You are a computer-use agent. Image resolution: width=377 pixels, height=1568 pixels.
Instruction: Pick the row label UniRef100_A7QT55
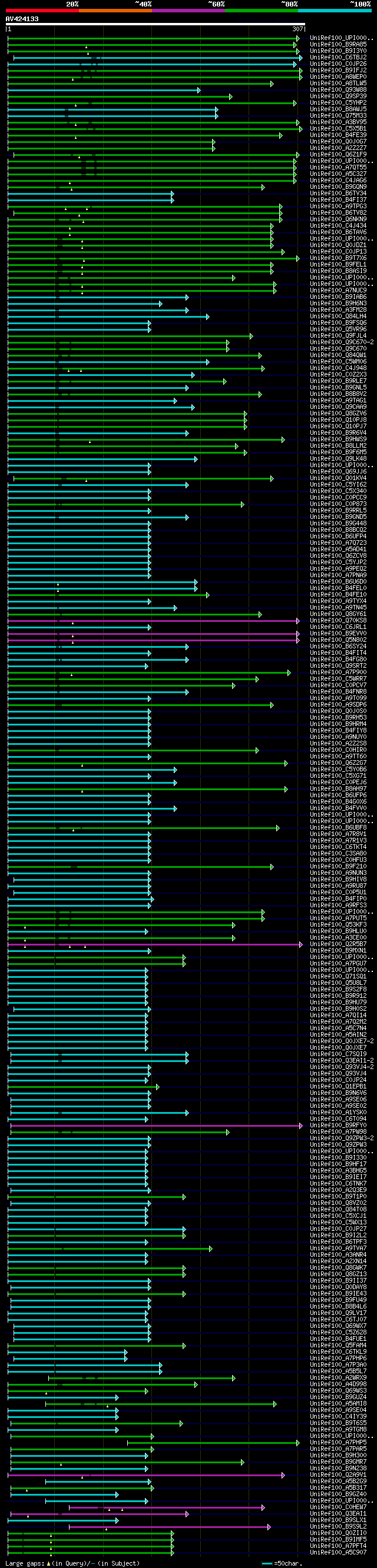pos(338,168)
